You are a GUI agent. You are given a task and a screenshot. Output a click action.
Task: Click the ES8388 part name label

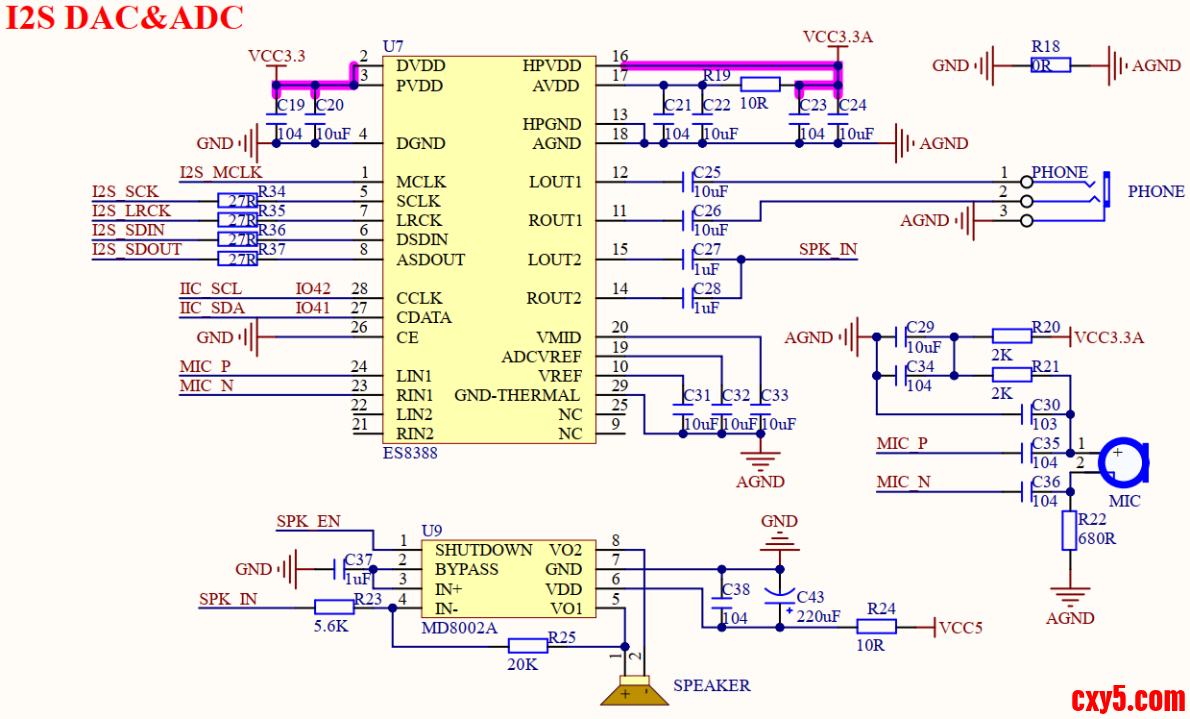tap(410, 453)
